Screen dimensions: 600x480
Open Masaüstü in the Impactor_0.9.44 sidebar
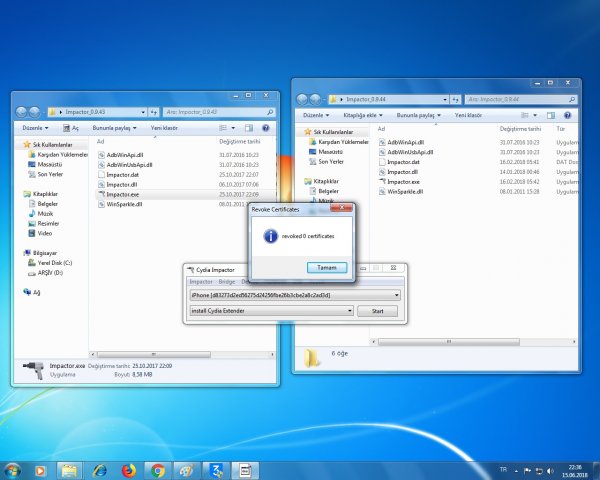point(331,151)
